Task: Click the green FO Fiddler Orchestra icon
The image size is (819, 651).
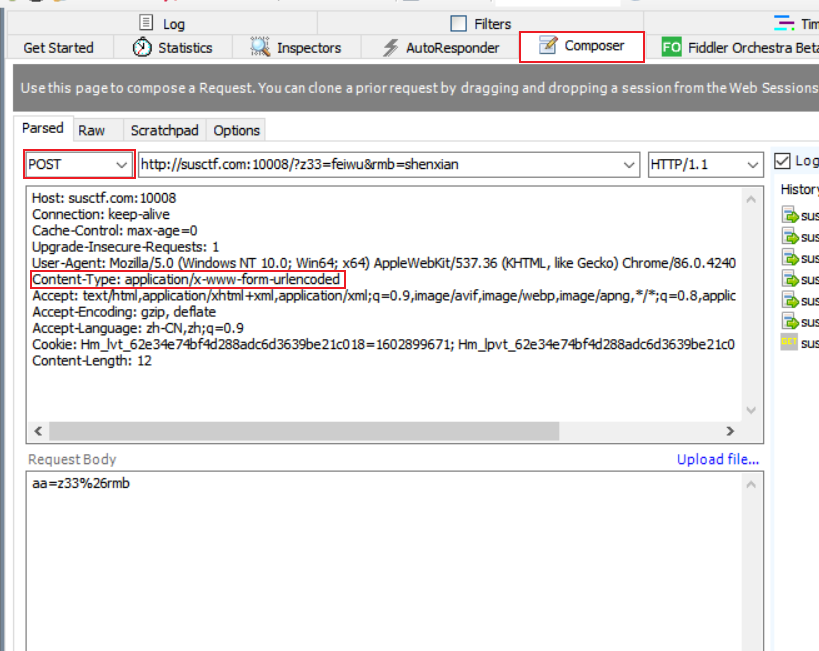Action: click(x=672, y=47)
